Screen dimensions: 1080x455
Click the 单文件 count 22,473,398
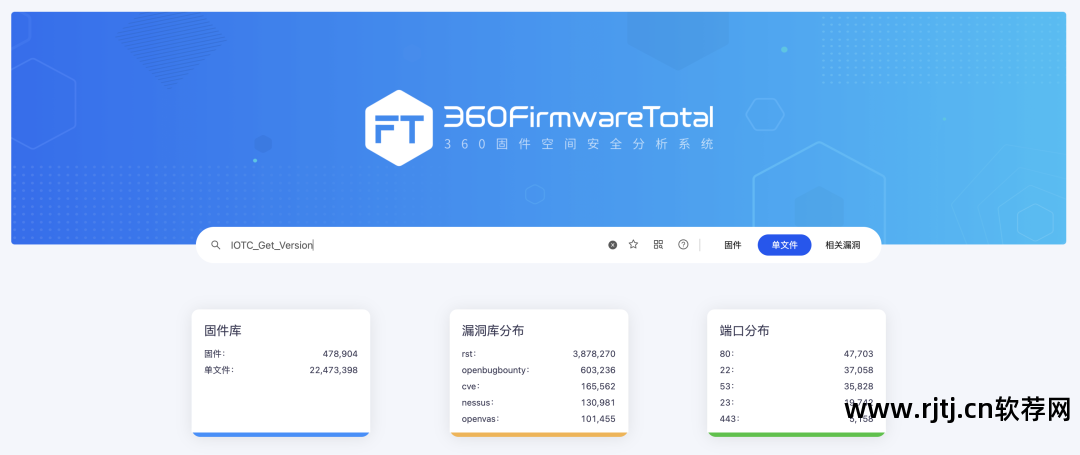(x=333, y=370)
